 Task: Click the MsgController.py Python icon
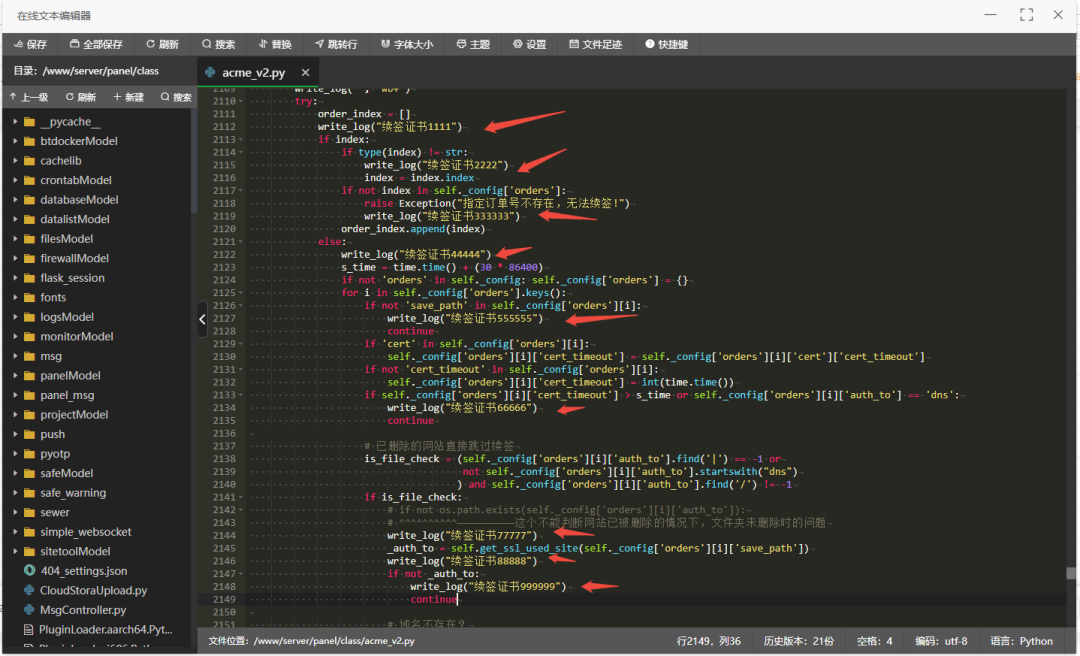tap(29, 610)
